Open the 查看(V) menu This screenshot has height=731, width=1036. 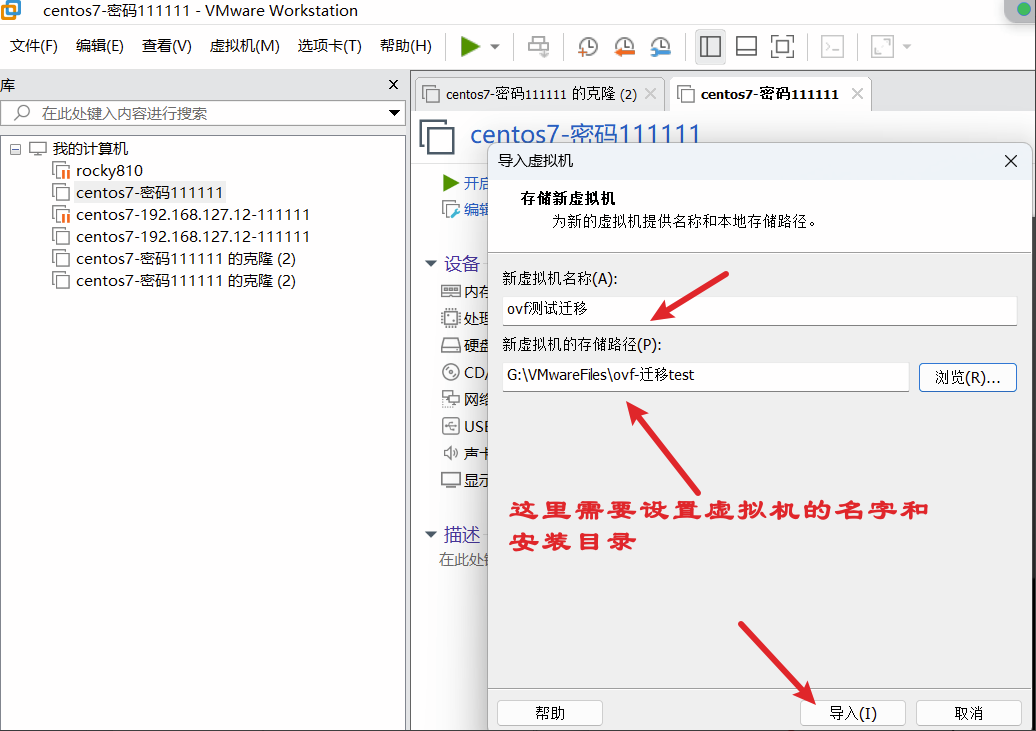point(166,46)
